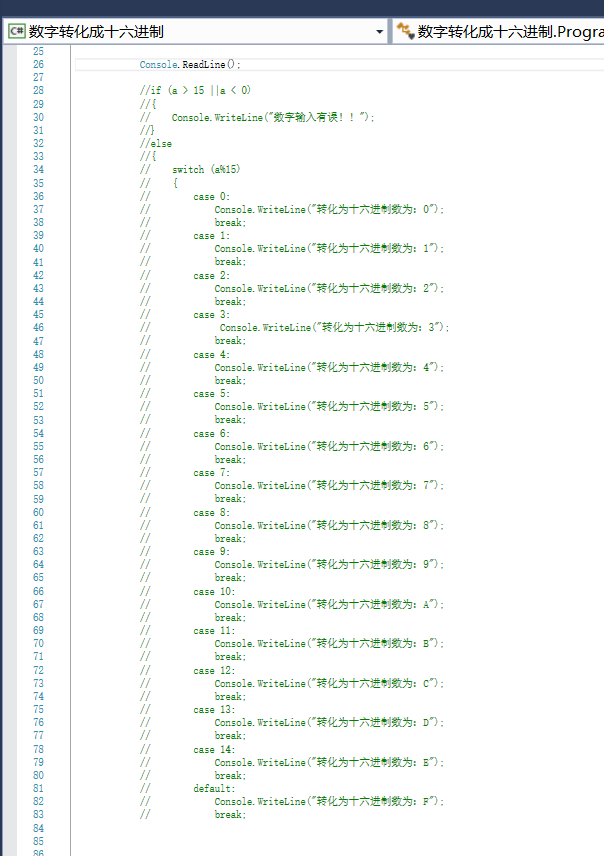Viewport: 604px width, 856px height.
Task: Click WriteLine outputting 转化为十六进制数为: 9
Action: tap(329, 564)
